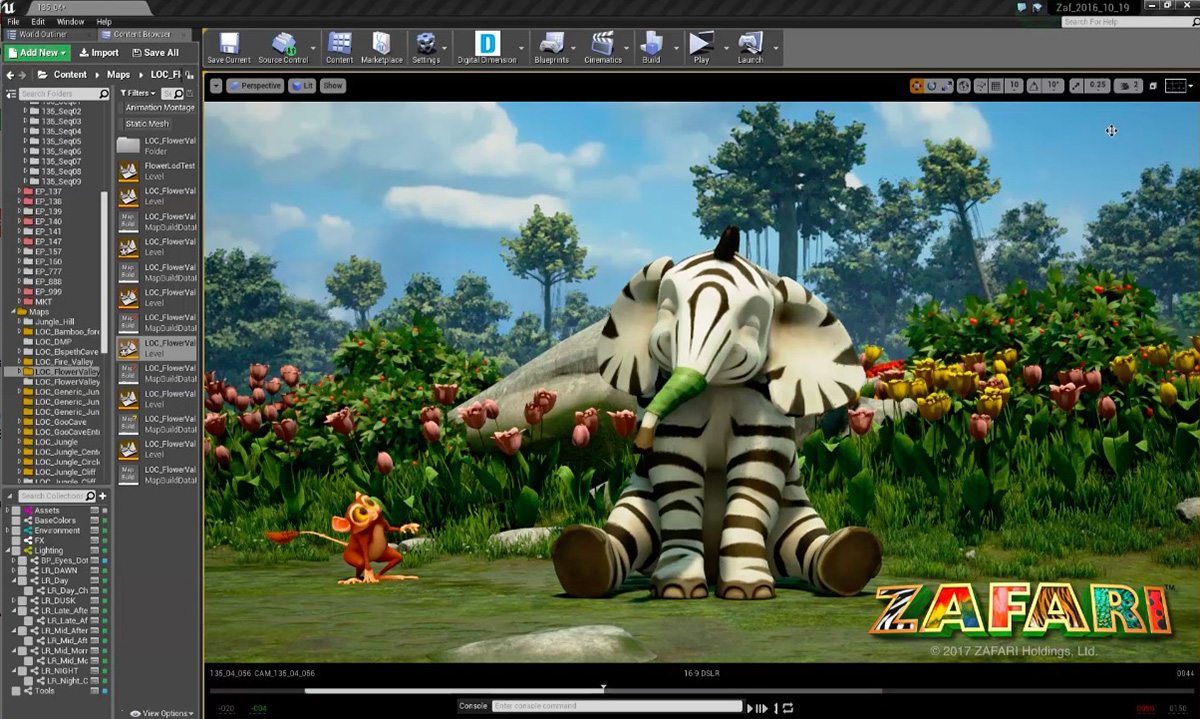1200x719 pixels.
Task: Toggle rotation snapping triangle icon
Action: pyautogui.click(x=1034, y=86)
